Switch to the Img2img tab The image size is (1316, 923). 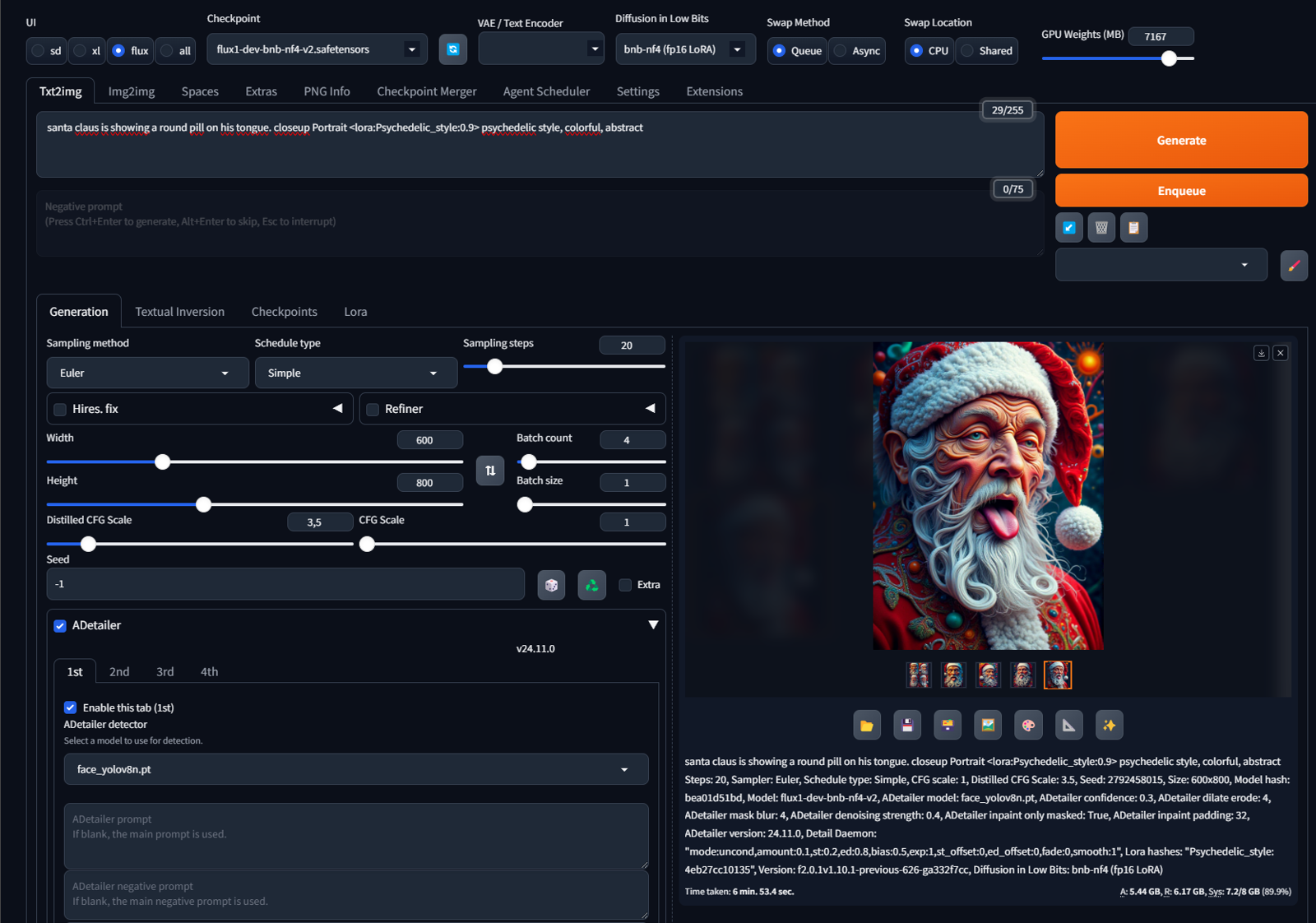[132, 91]
